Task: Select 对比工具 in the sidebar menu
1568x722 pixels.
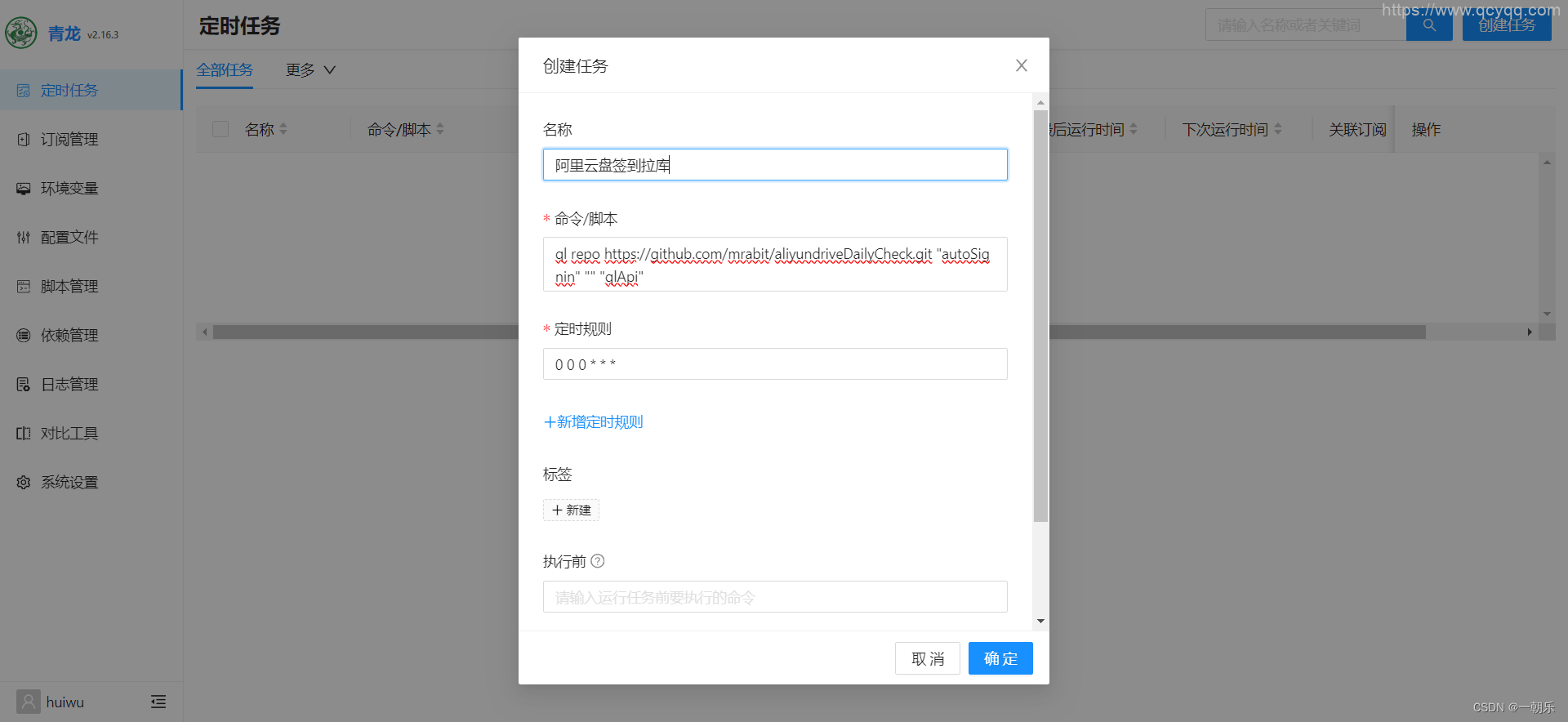Action: point(69,434)
